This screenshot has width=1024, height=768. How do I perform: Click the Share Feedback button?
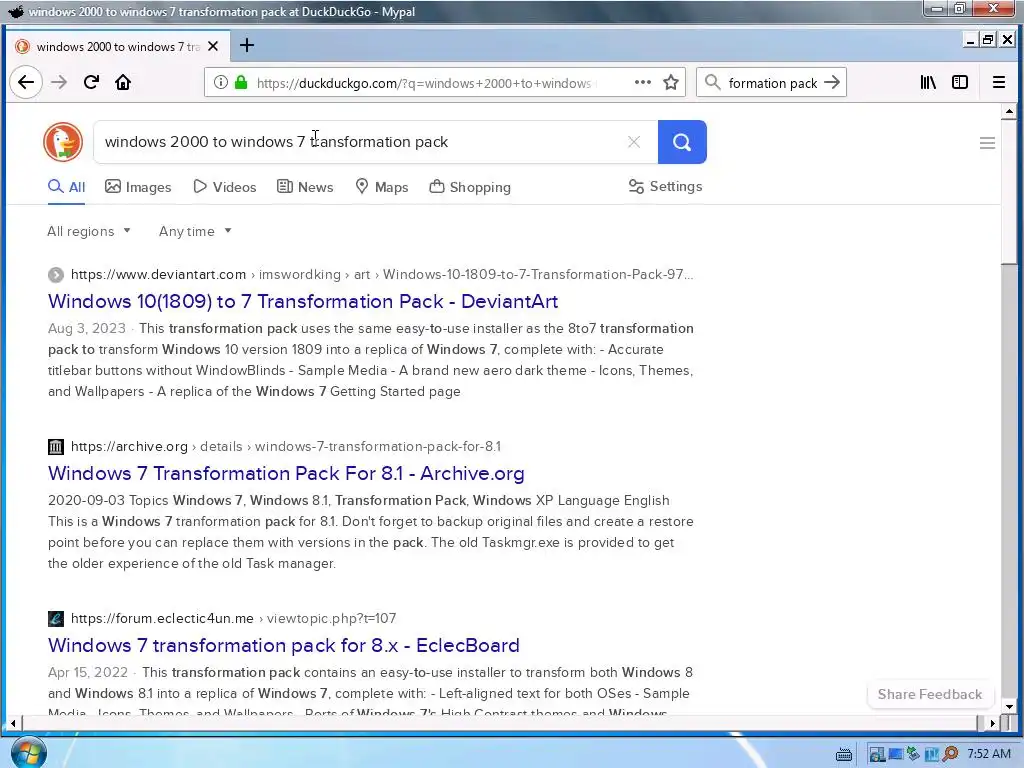(x=930, y=694)
